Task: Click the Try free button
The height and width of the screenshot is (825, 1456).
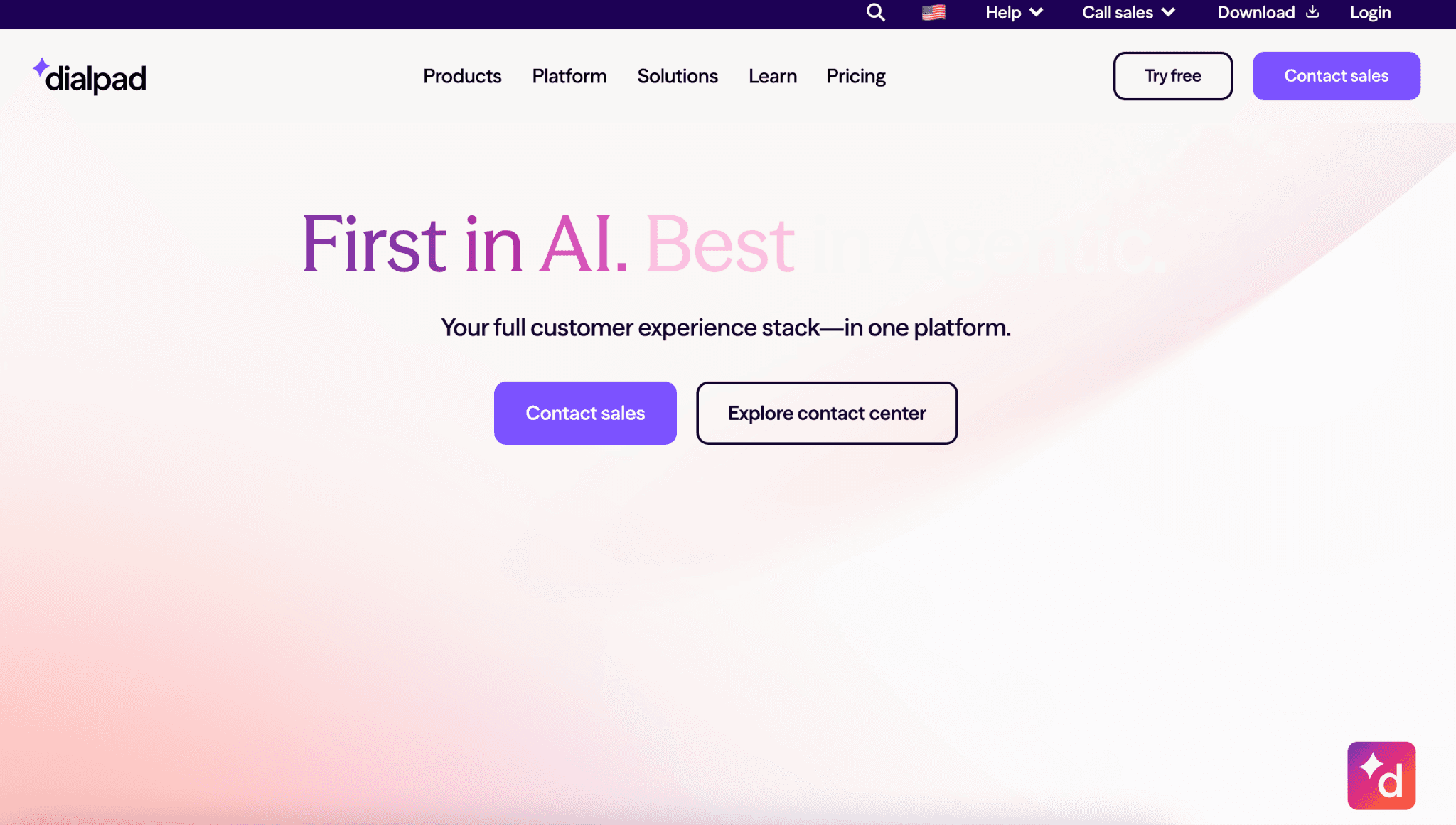Action: click(x=1172, y=75)
